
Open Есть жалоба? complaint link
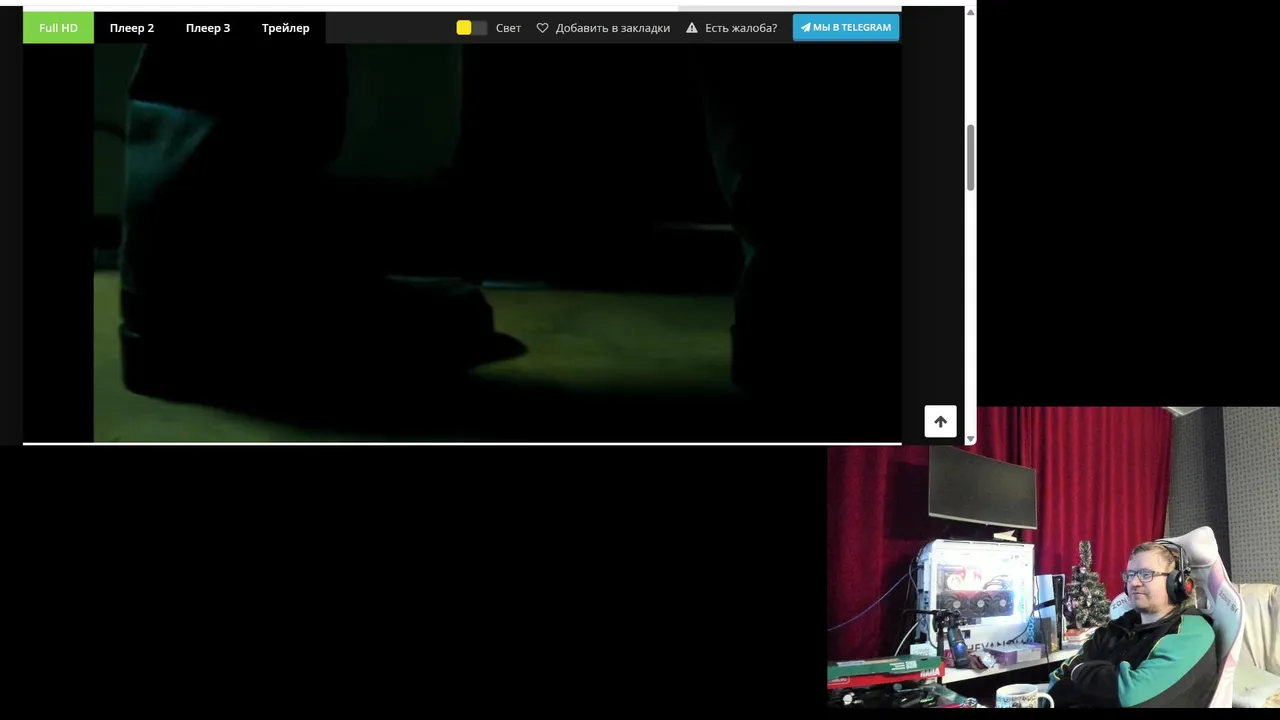click(741, 28)
